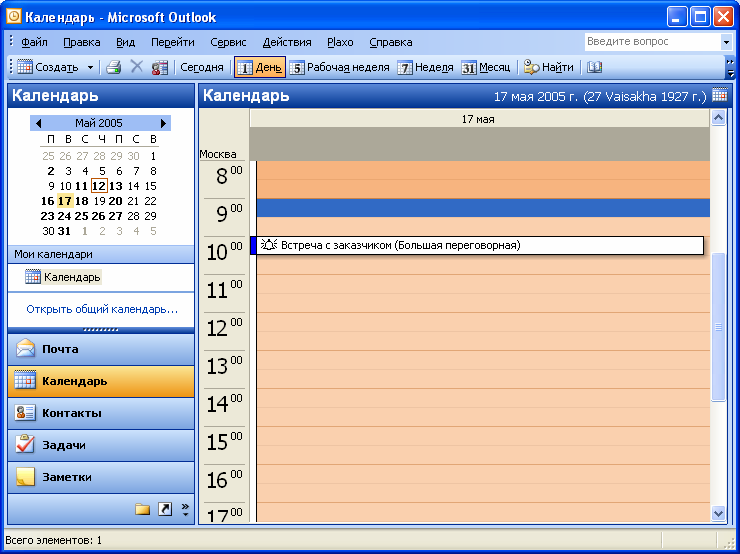This screenshot has width=740, height=554.
Task: Click the 13:00 hour label
Action: (x=225, y=366)
